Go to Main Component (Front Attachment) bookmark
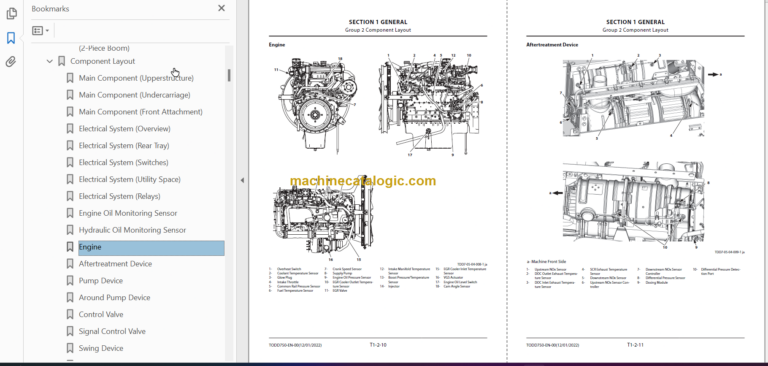This screenshot has height=366, width=768. click(141, 112)
